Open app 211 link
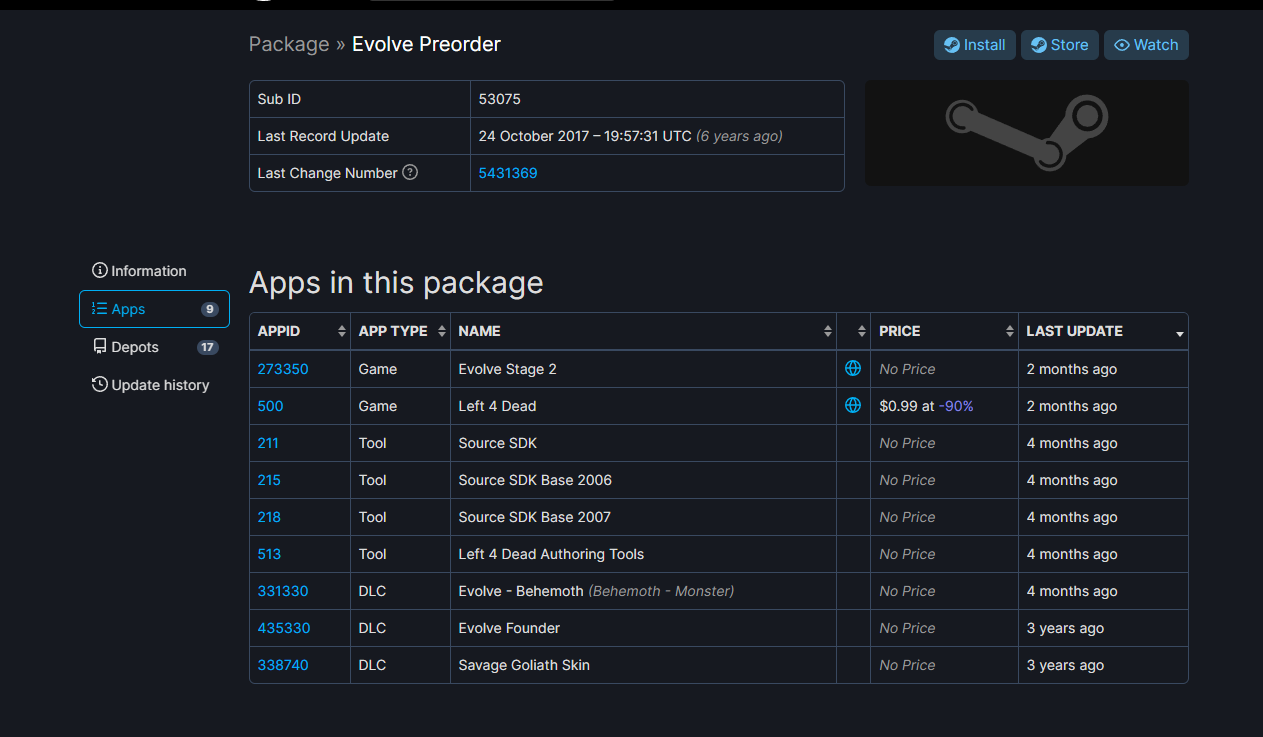This screenshot has width=1263, height=737. [x=268, y=443]
